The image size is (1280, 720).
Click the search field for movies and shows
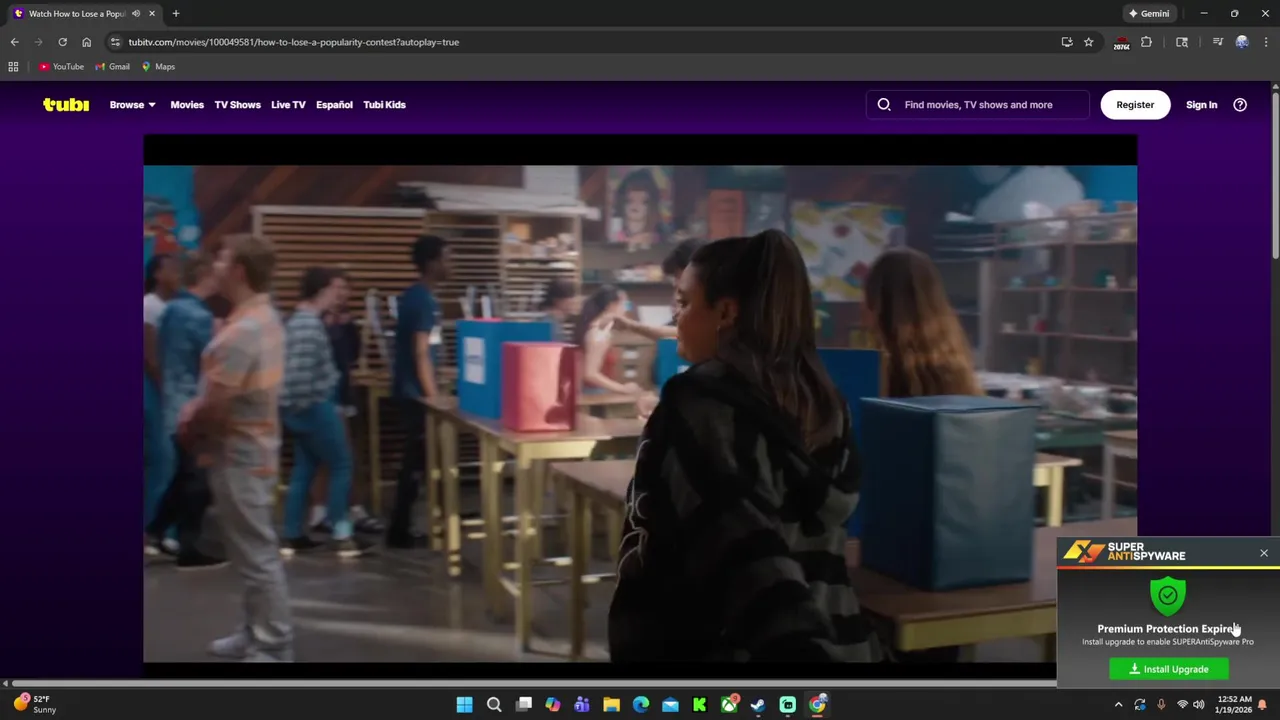[978, 104]
